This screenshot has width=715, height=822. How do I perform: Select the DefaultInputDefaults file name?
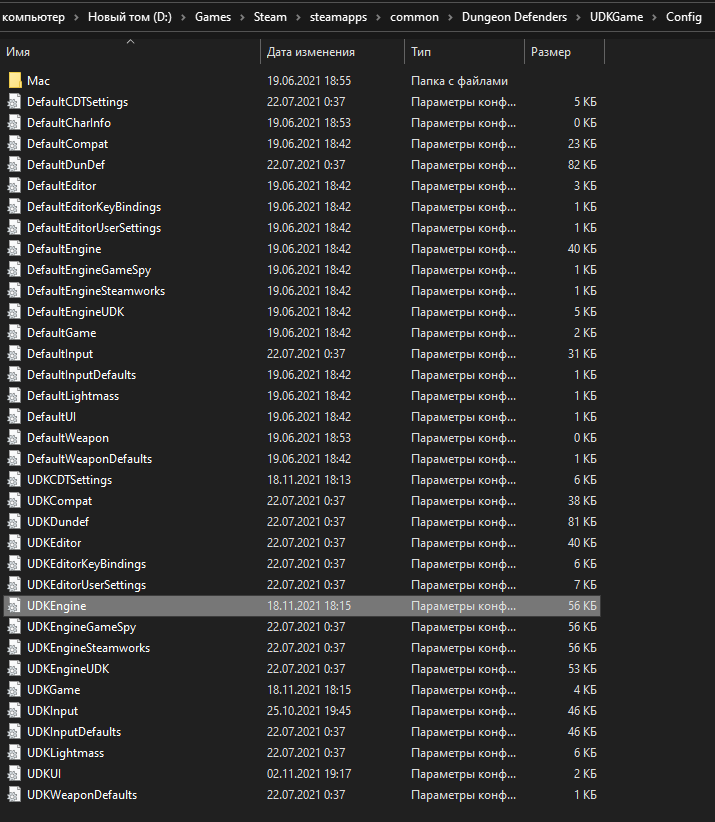click(x=81, y=375)
